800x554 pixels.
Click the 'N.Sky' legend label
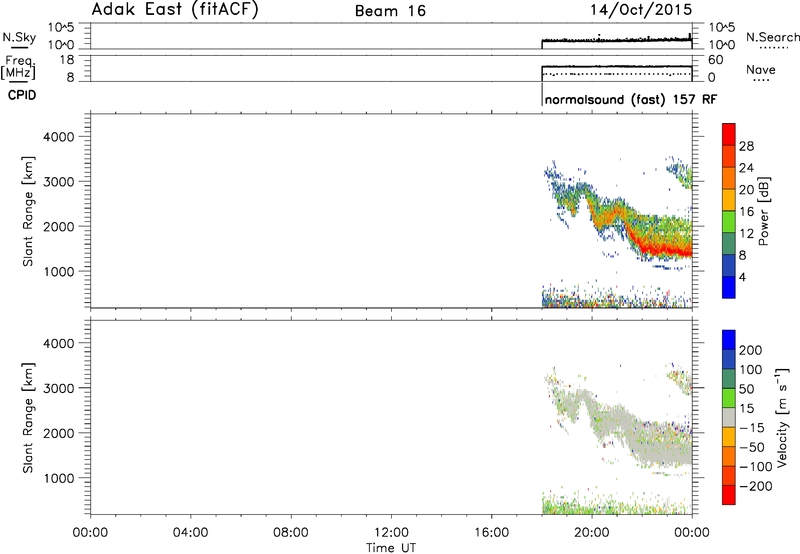pyautogui.click(x=19, y=37)
